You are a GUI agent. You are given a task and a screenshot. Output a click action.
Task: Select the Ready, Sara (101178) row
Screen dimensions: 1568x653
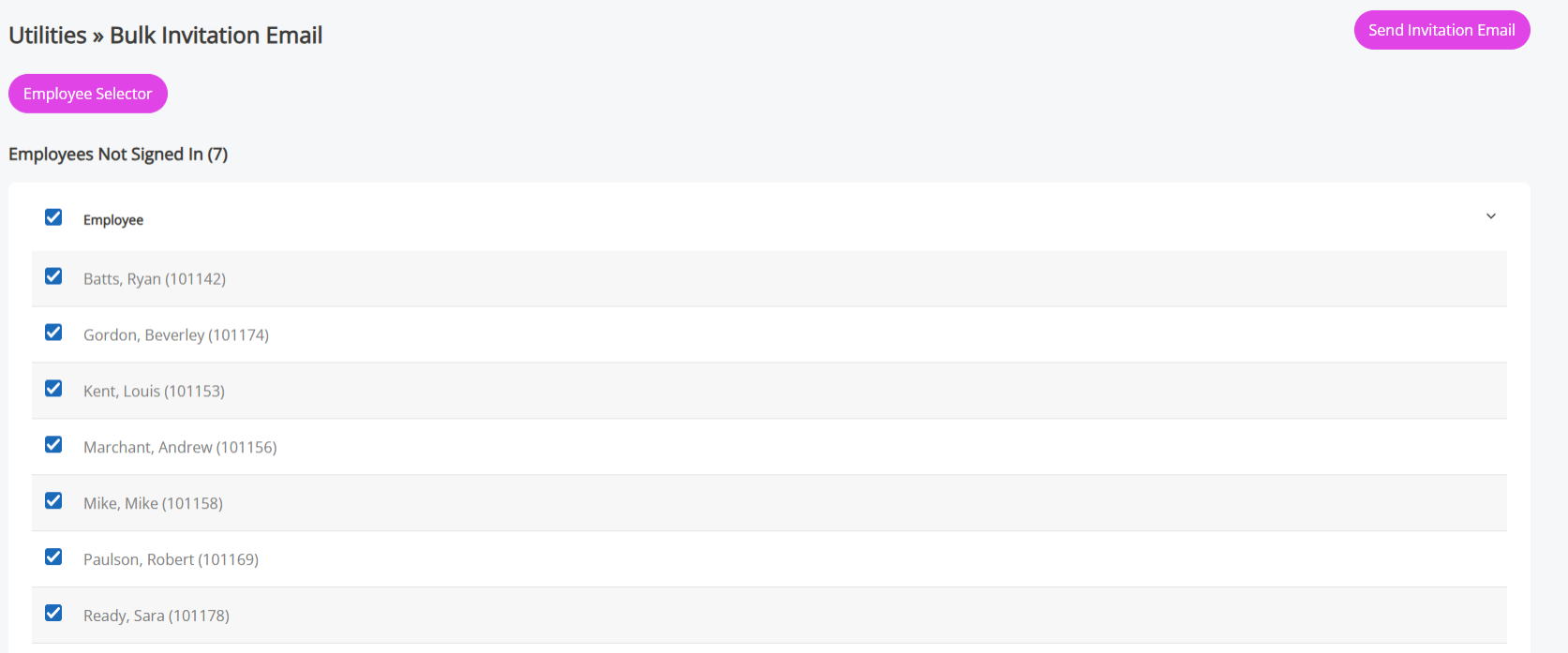[x=157, y=616]
